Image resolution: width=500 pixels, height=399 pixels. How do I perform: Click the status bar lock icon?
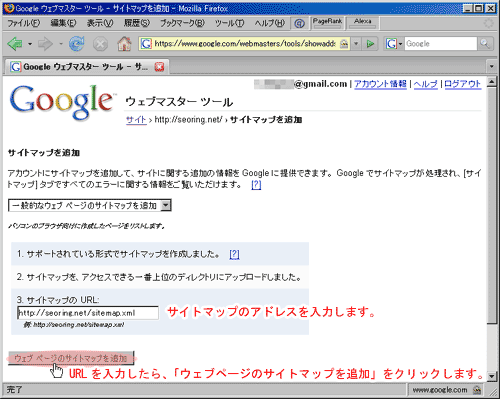pyautogui.click(x=477, y=389)
